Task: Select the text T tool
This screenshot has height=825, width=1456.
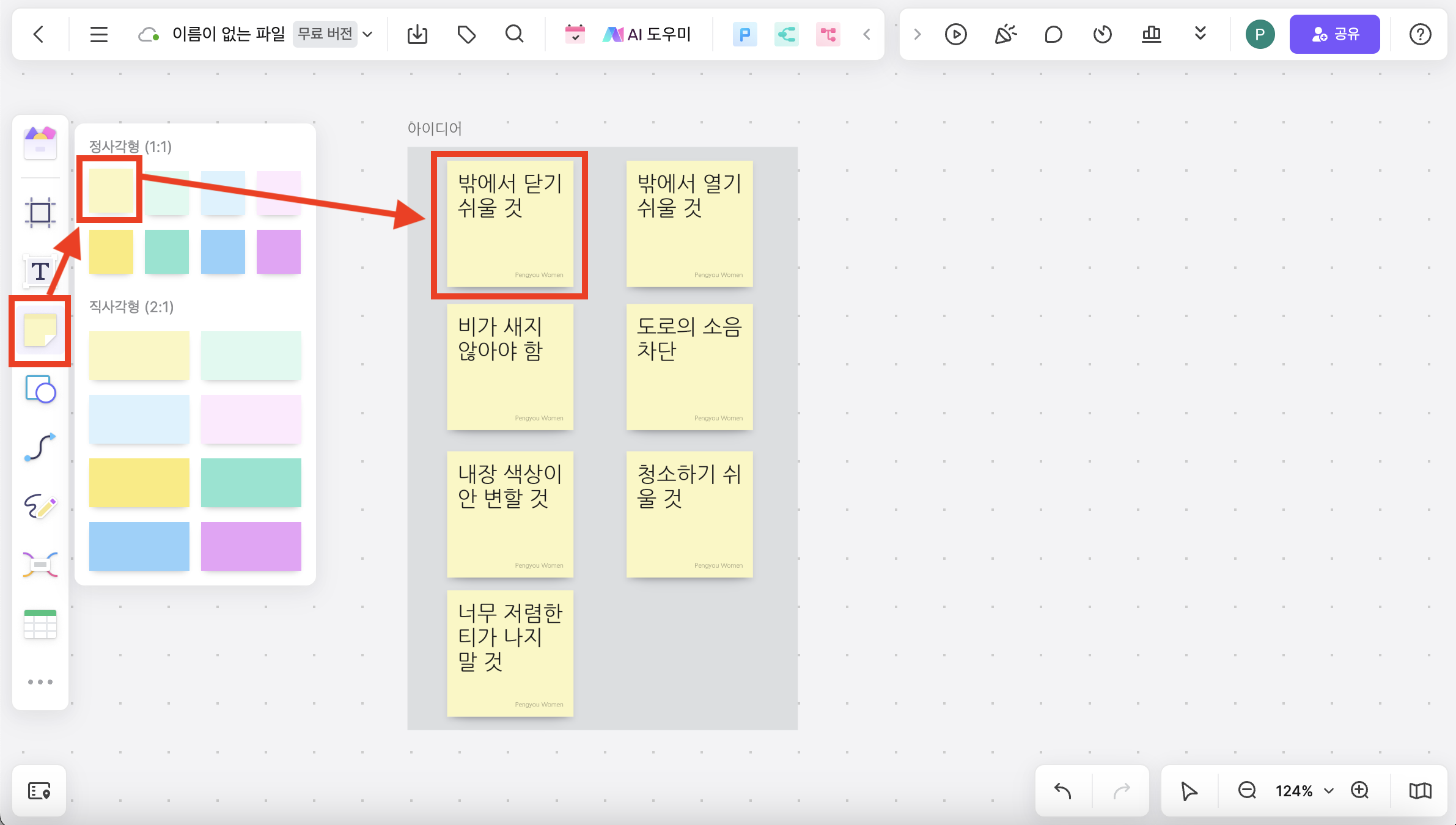Action: pos(40,271)
